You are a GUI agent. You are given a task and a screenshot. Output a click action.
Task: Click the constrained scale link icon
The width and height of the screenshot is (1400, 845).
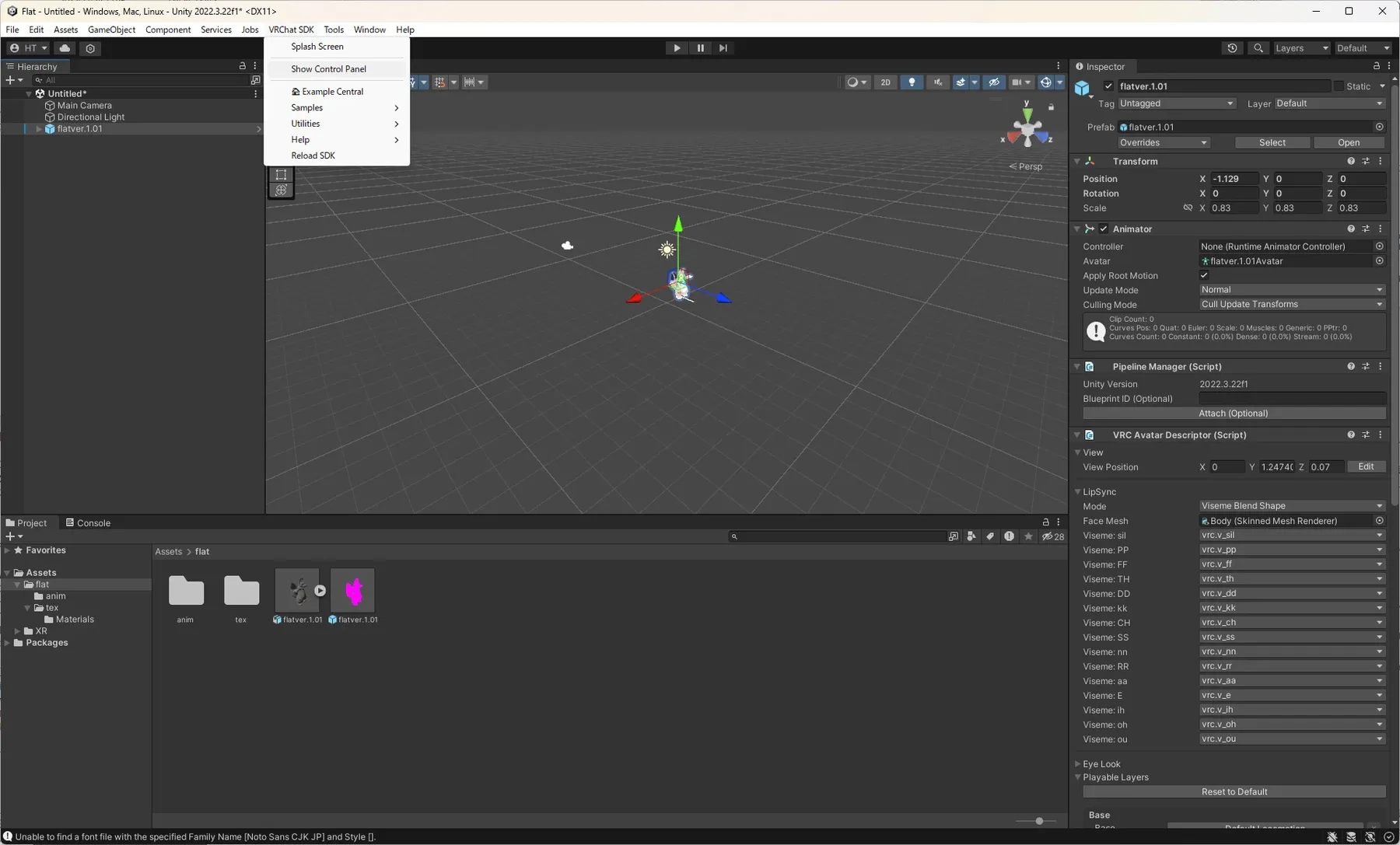tap(1188, 208)
